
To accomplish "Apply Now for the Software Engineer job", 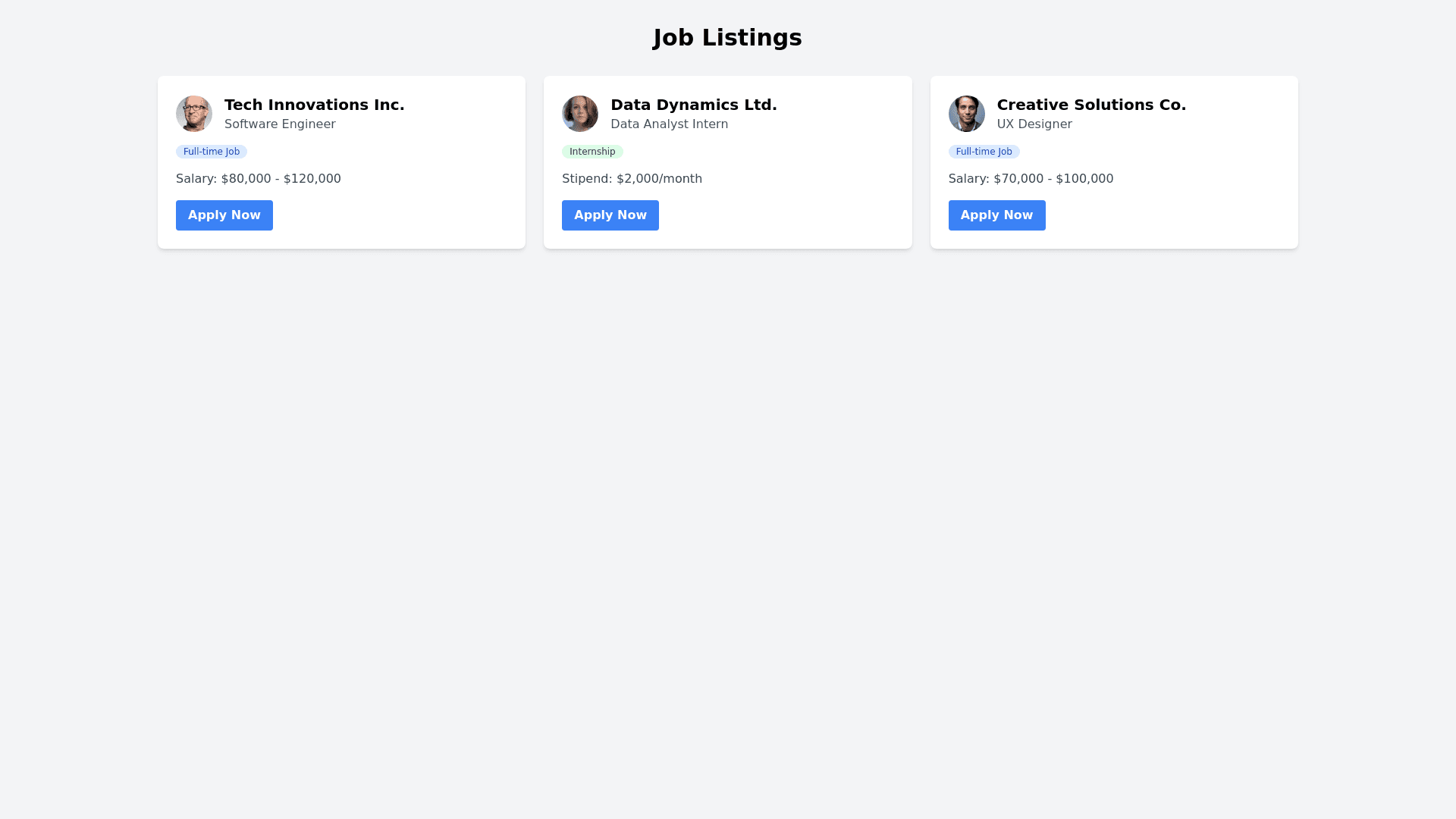I will pyautogui.click(x=224, y=215).
